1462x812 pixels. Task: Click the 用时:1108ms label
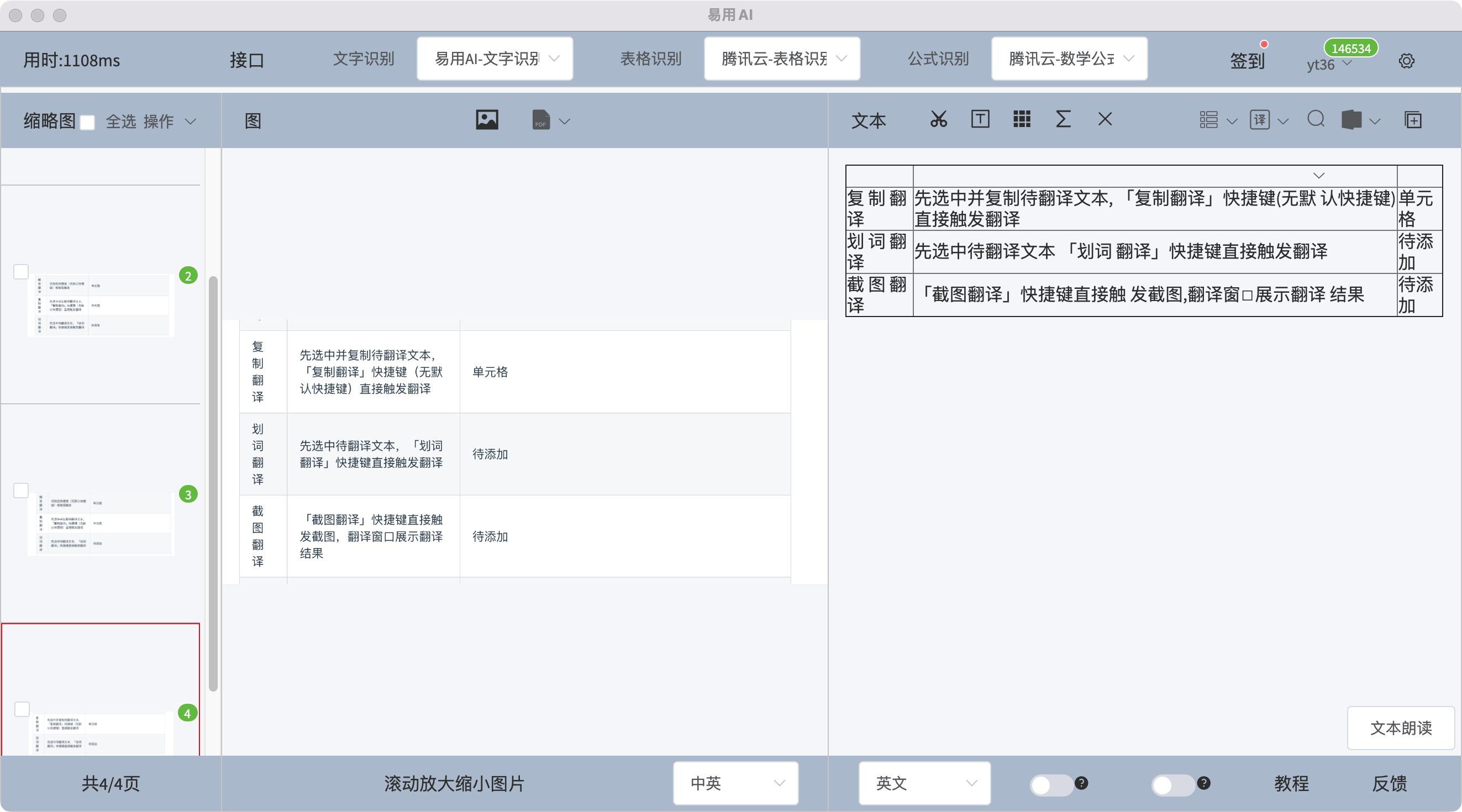coord(71,60)
